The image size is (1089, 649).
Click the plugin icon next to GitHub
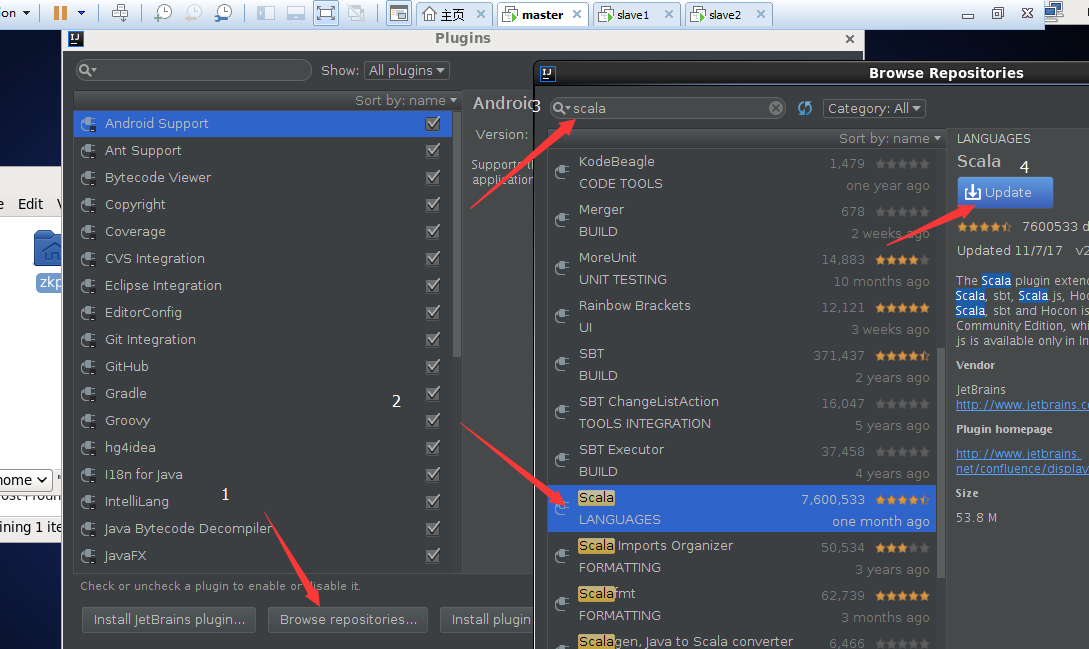click(x=88, y=367)
